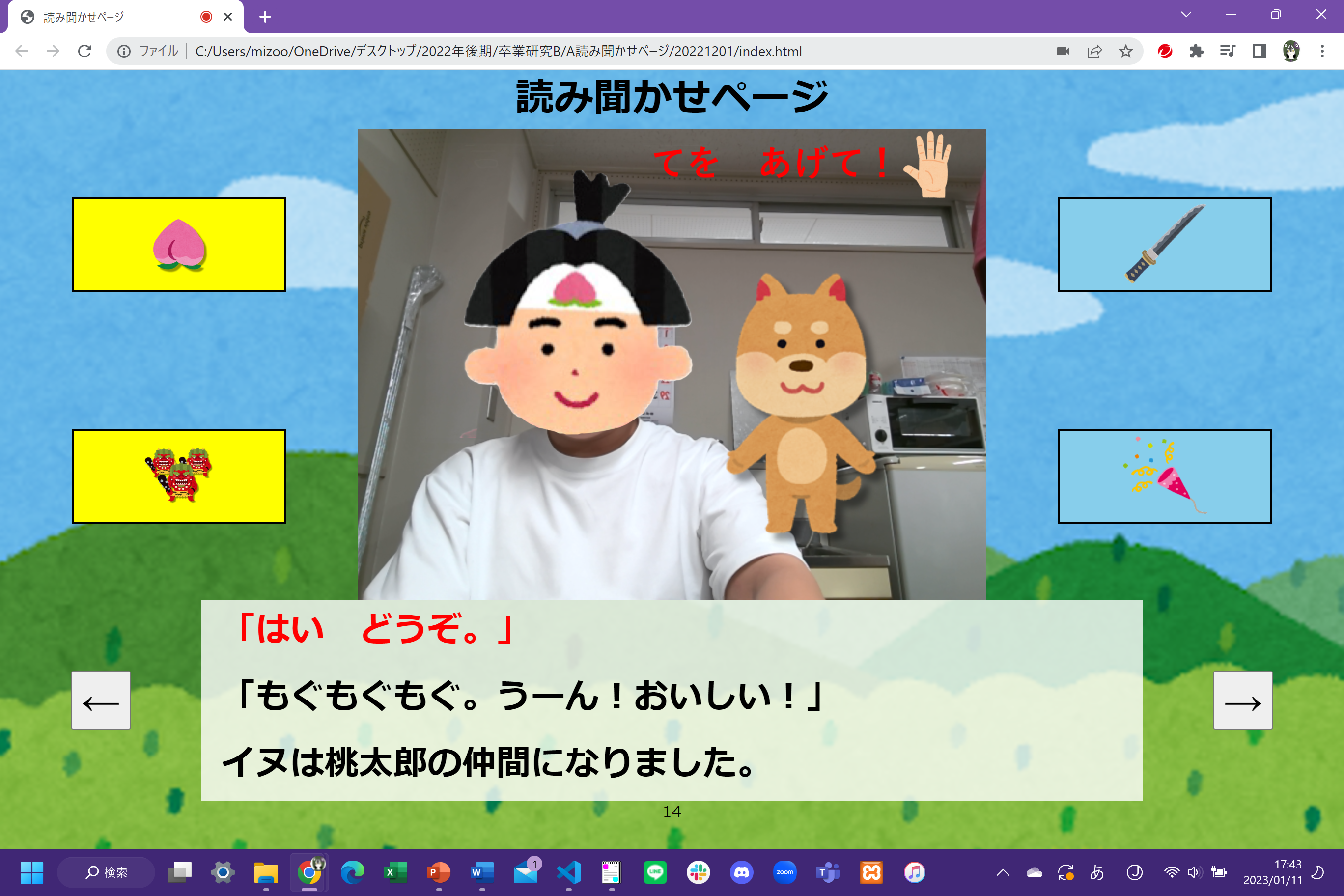Viewport: 1344px width, 896px height.
Task: Open Microsoft Teams from taskbar
Action: pyautogui.click(x=828, y=872)
